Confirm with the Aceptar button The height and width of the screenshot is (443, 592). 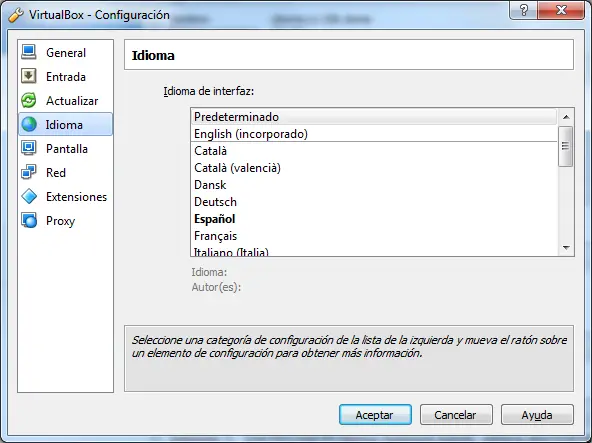[x=375, y=415]
